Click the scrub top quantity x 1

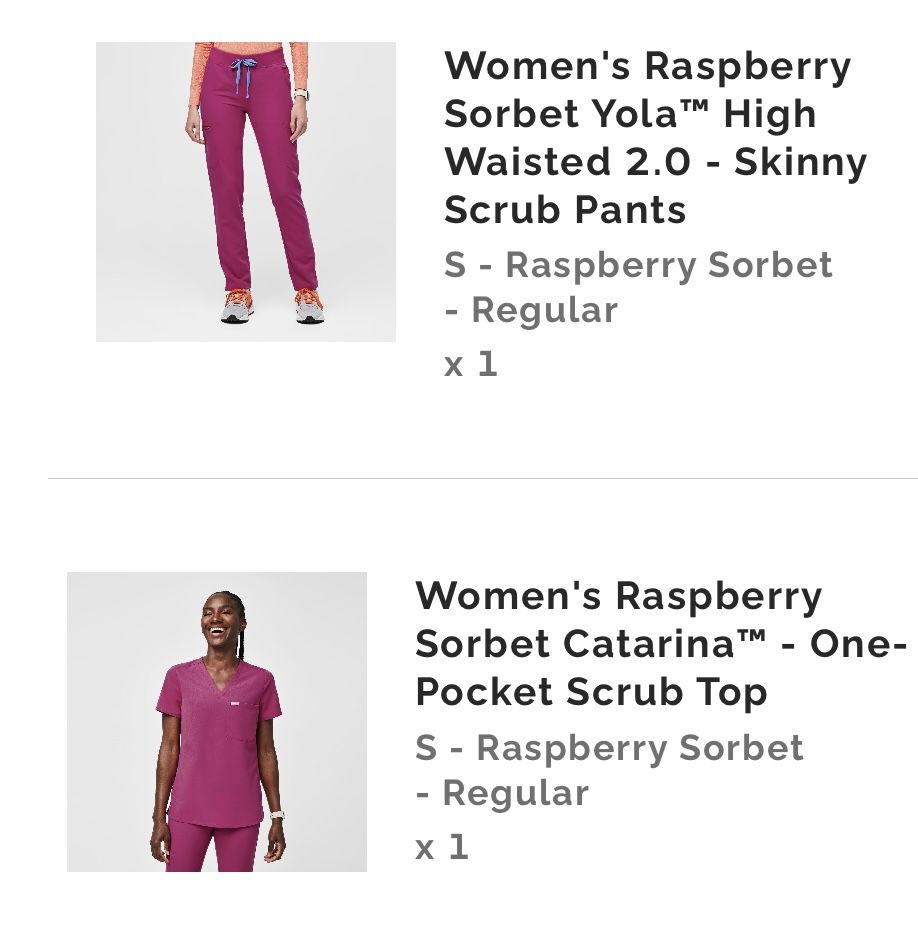coord(442,847)
